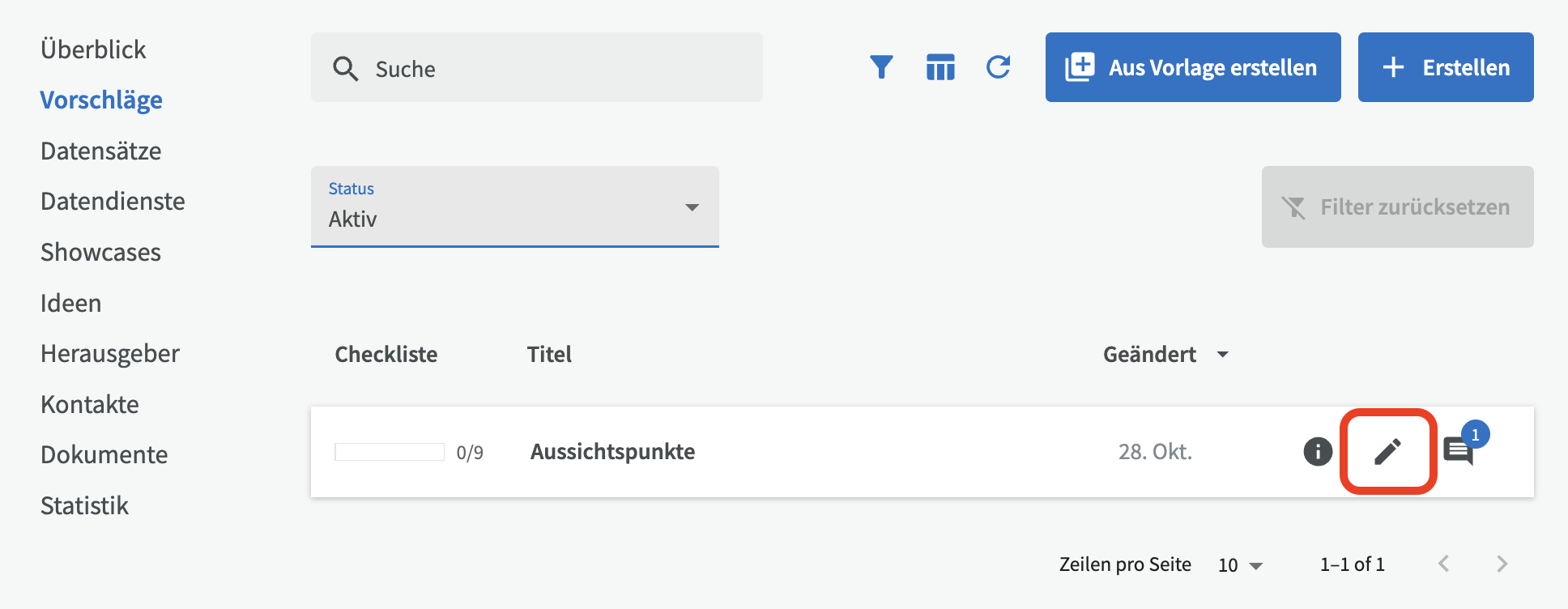Open comments for Aussichtspunkte

(x=1459, y=451)
